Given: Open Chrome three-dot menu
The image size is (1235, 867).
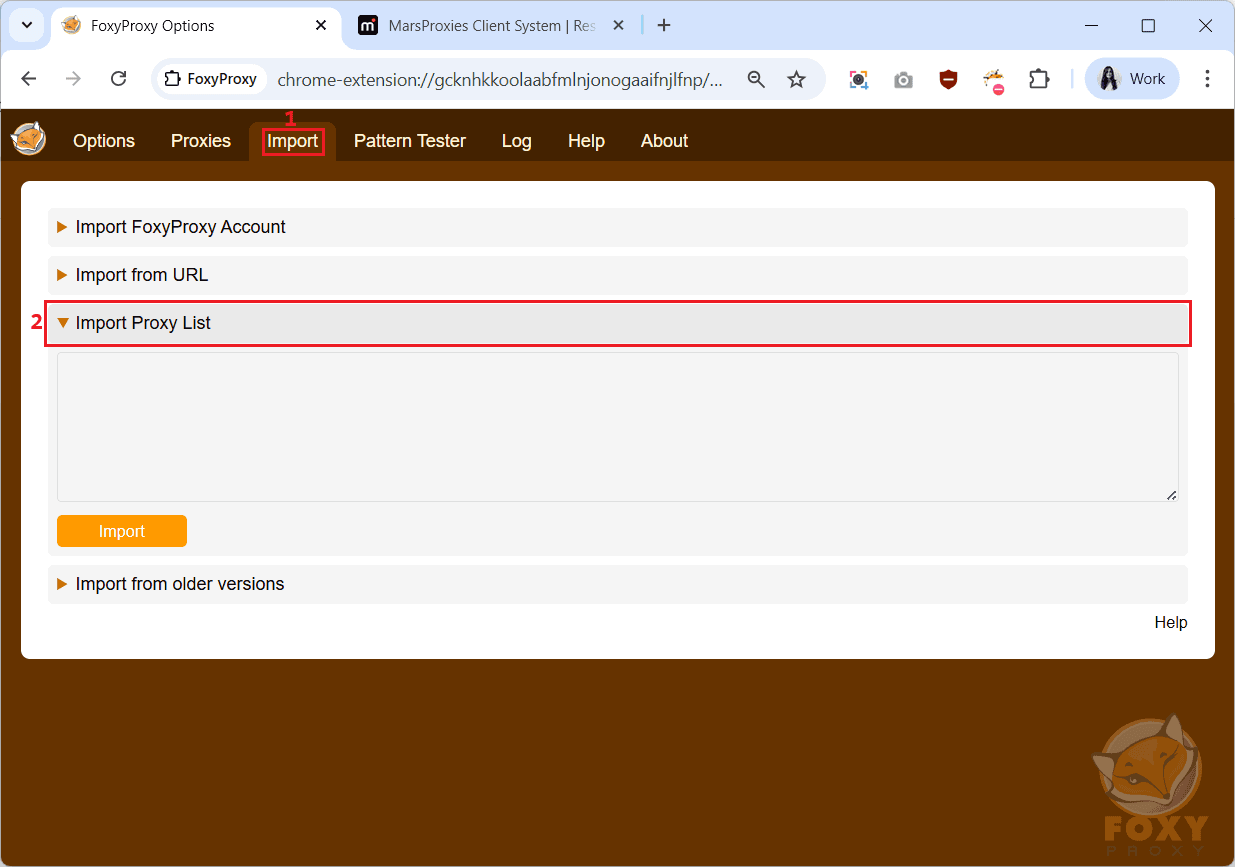Looking at the screenshot, I should pyautogui.click(x=1207, y=79).
